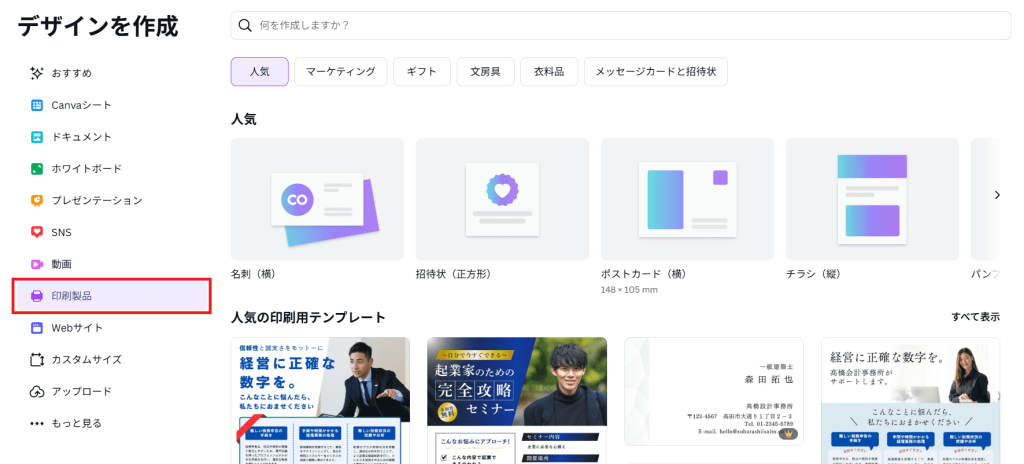Open the ポストカード（横） thumbnail card
1024x464 pixels.
(688, 199)
